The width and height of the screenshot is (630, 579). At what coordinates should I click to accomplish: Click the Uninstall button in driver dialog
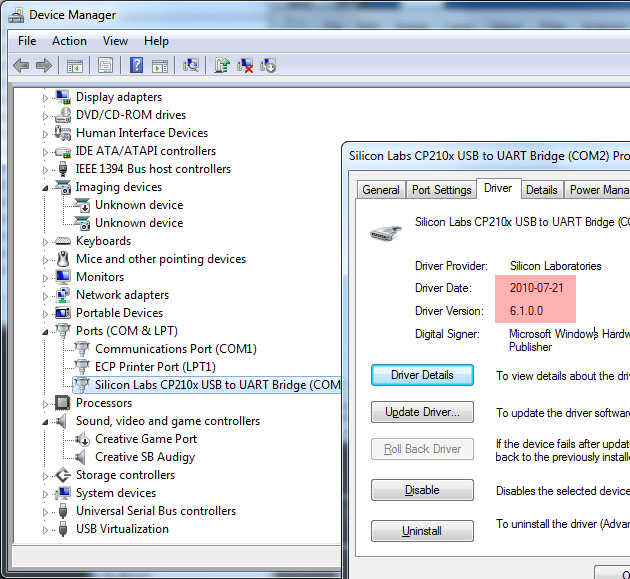[421, 531]
